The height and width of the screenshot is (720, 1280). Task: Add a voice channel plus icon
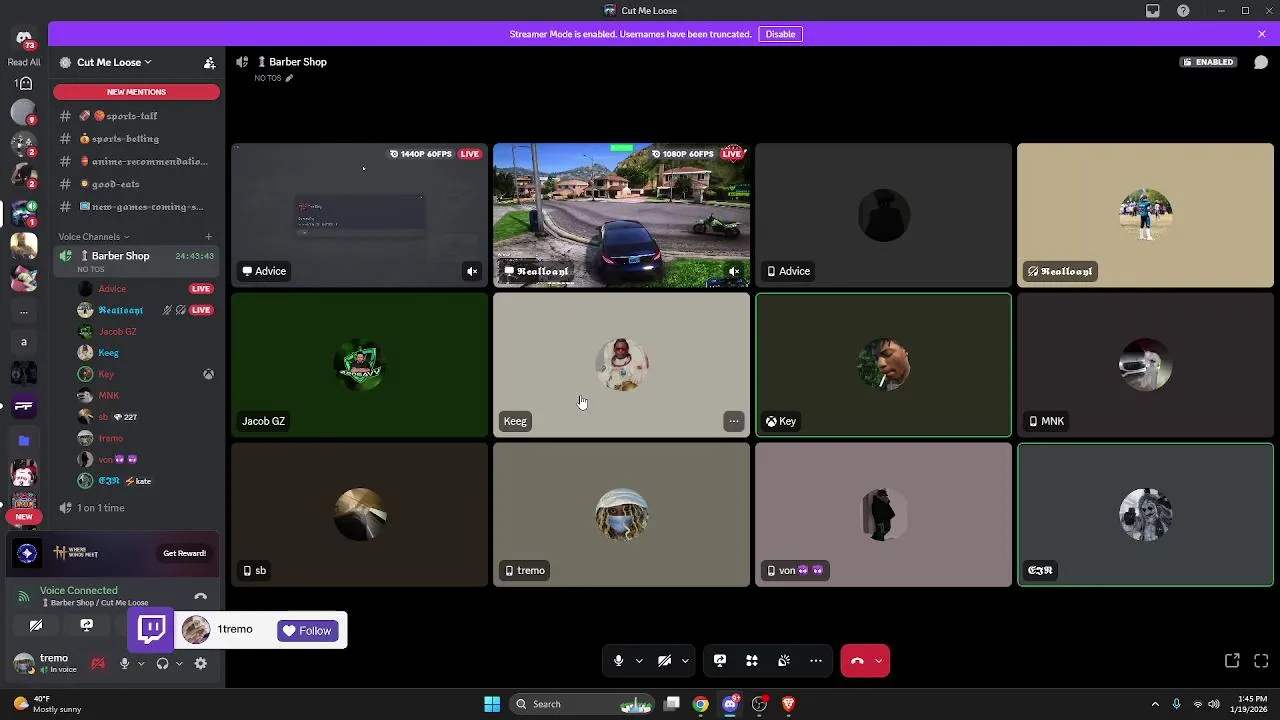click(x=208, y=237)
